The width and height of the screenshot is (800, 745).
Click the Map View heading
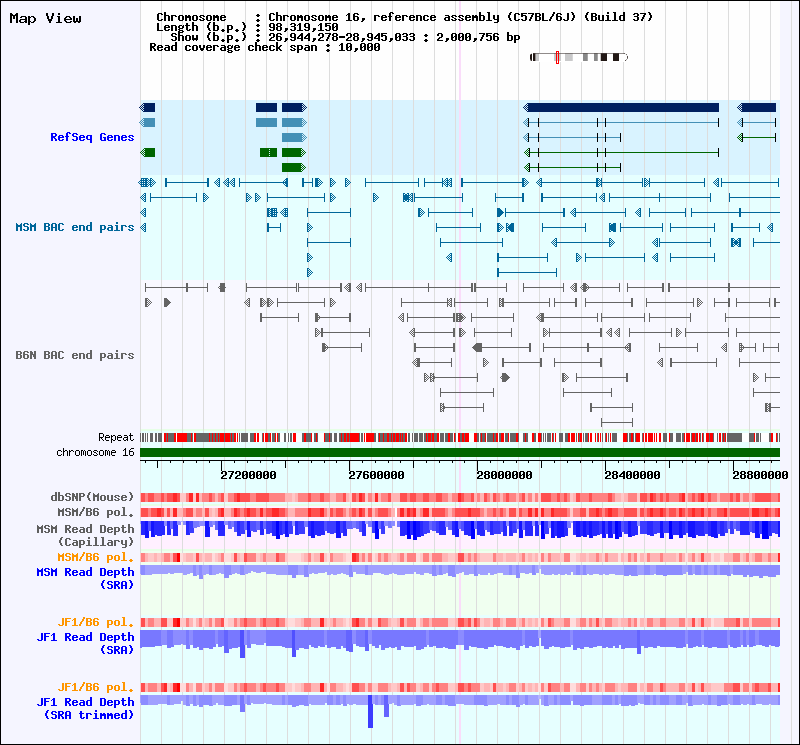45,18
